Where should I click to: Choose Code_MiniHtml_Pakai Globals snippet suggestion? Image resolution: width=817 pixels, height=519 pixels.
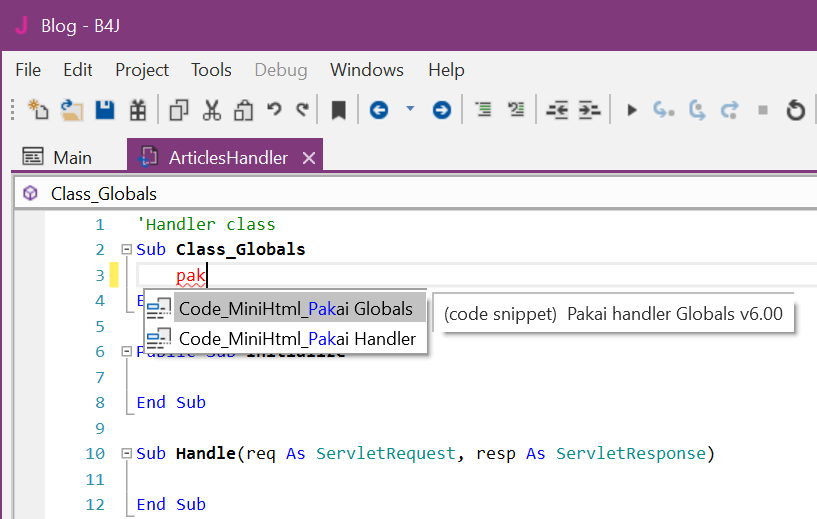(286, 308)
